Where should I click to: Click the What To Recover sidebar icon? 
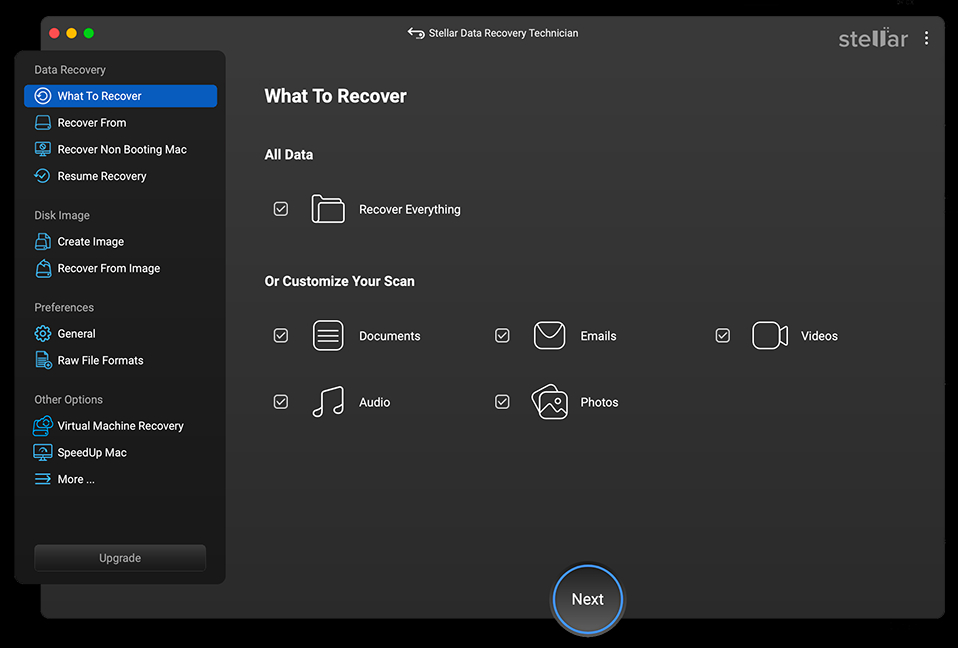coord(43,96)
